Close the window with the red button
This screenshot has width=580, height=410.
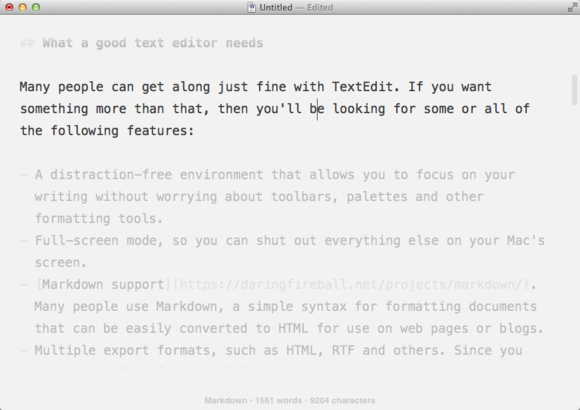(x=9, y=7)
